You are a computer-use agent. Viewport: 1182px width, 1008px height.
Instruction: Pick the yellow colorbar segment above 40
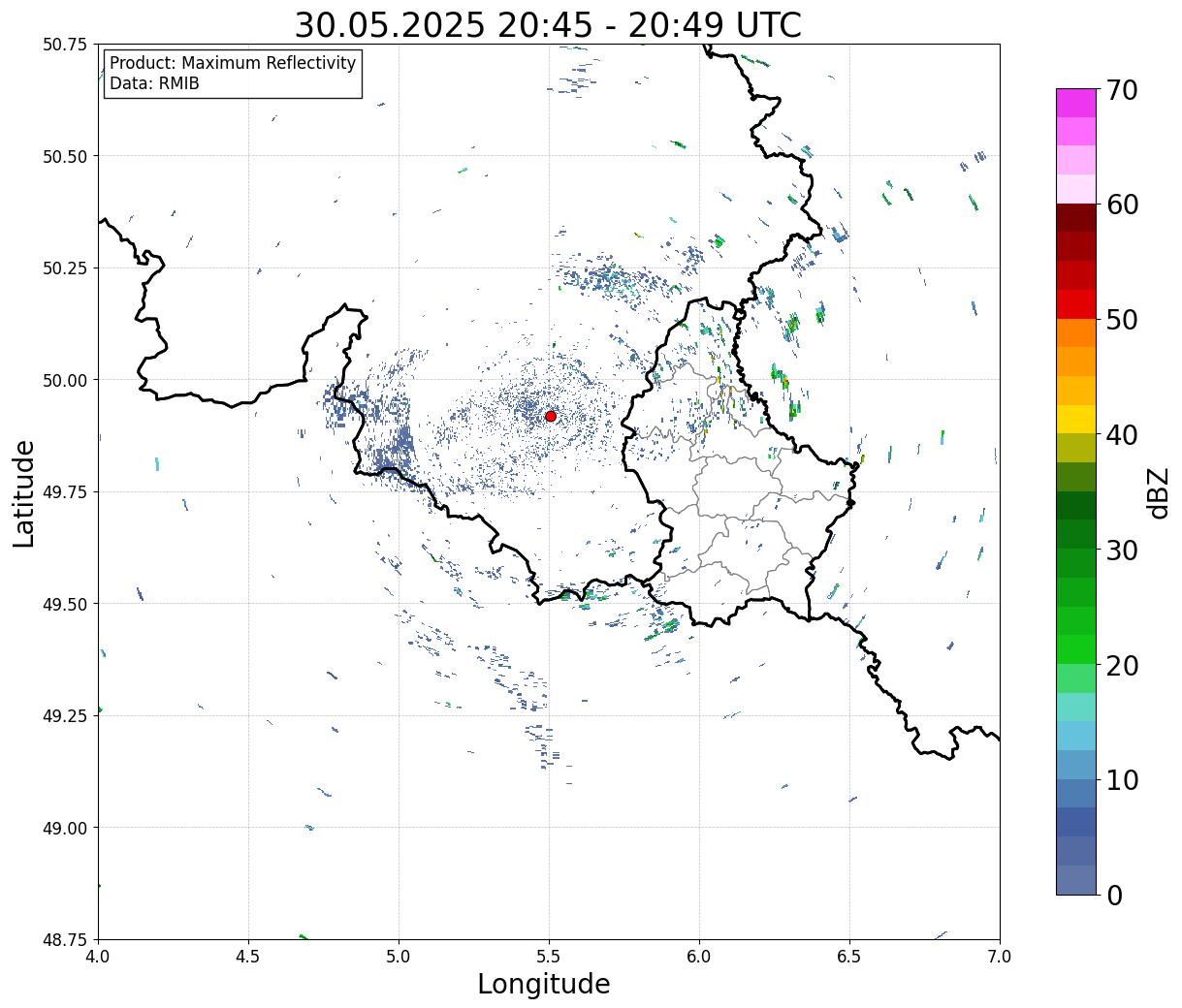click(1076, 420)
